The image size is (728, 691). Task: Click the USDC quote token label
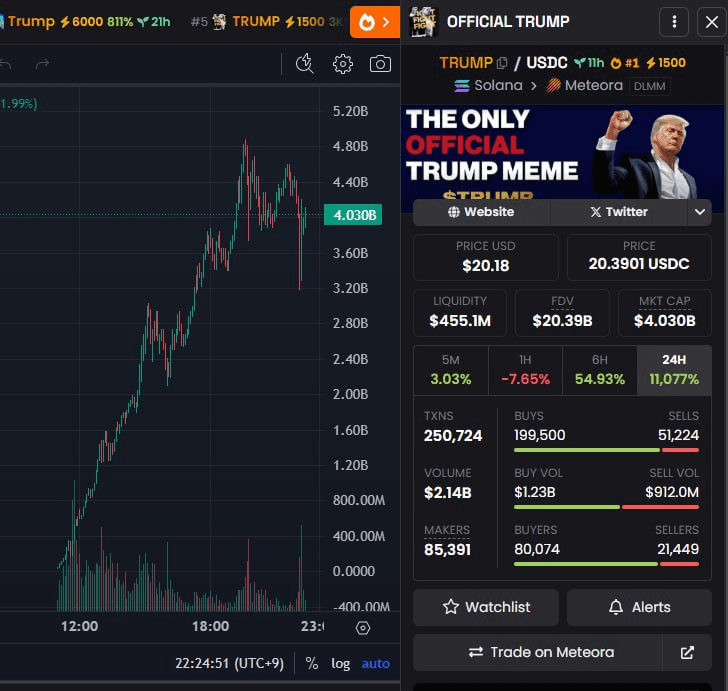click(x=546, y=63)
